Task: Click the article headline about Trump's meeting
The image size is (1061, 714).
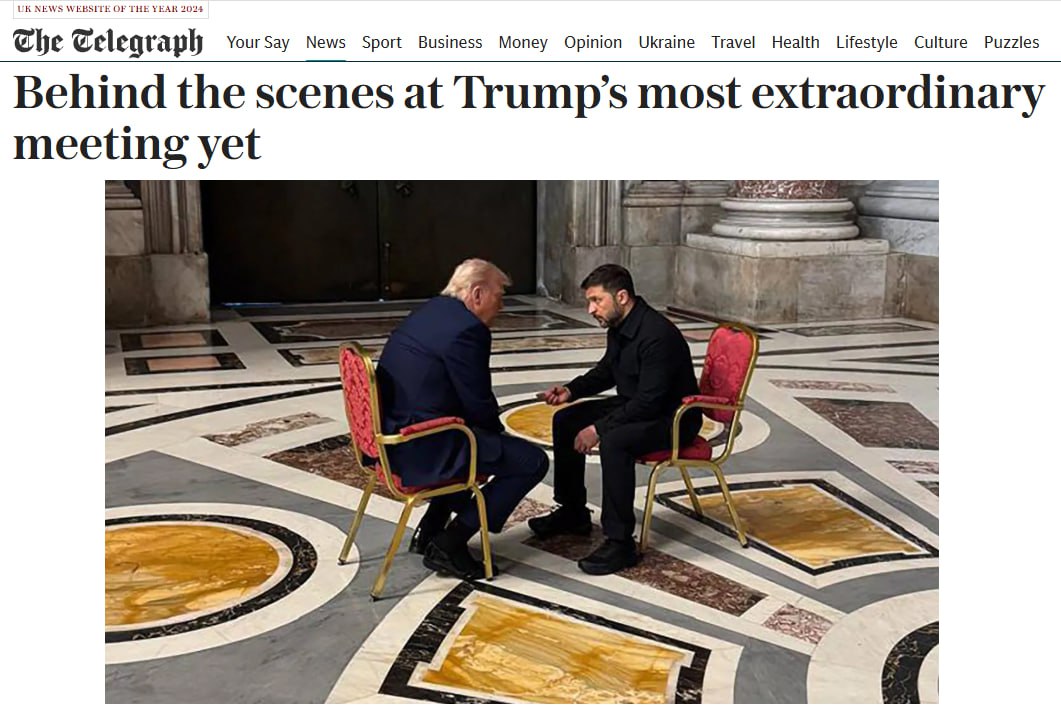Action: click(529, 118)
